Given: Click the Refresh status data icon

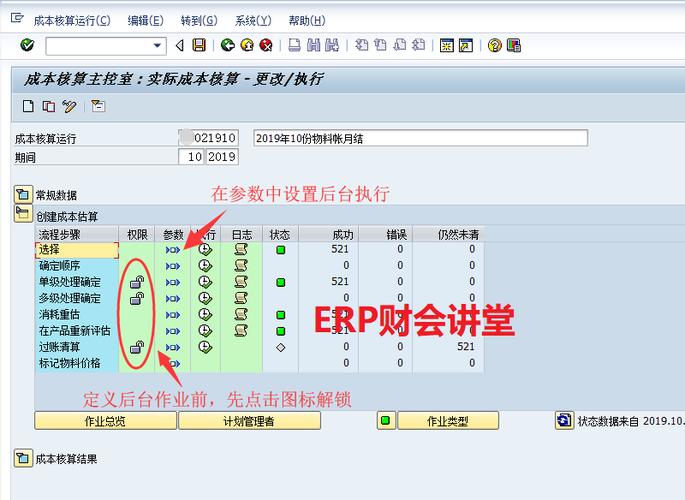Looking at the screenshot, I should tap(564, 421).
